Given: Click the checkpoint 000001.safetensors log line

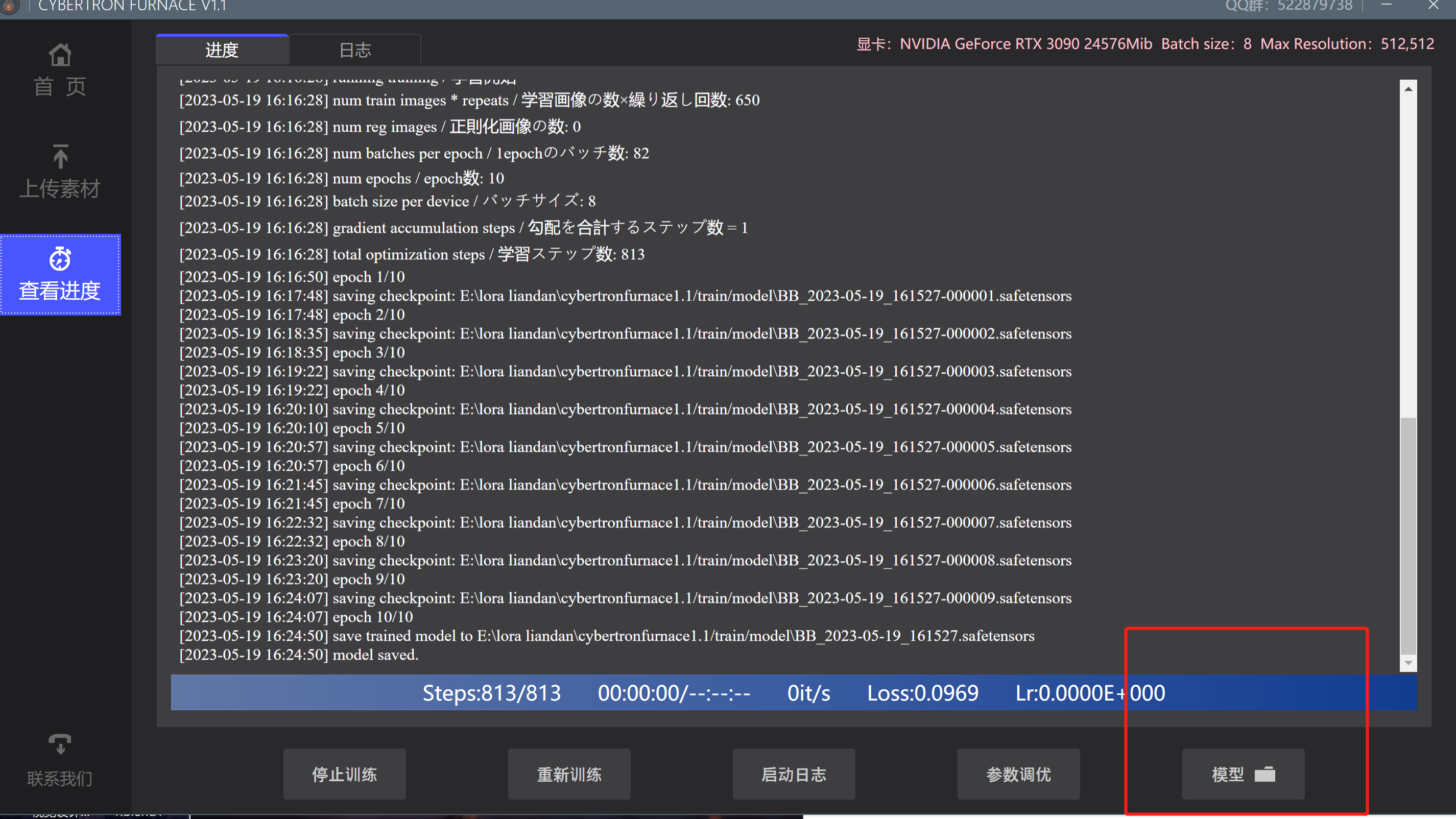Looking at the screenshot, I should tap(625, 296).
